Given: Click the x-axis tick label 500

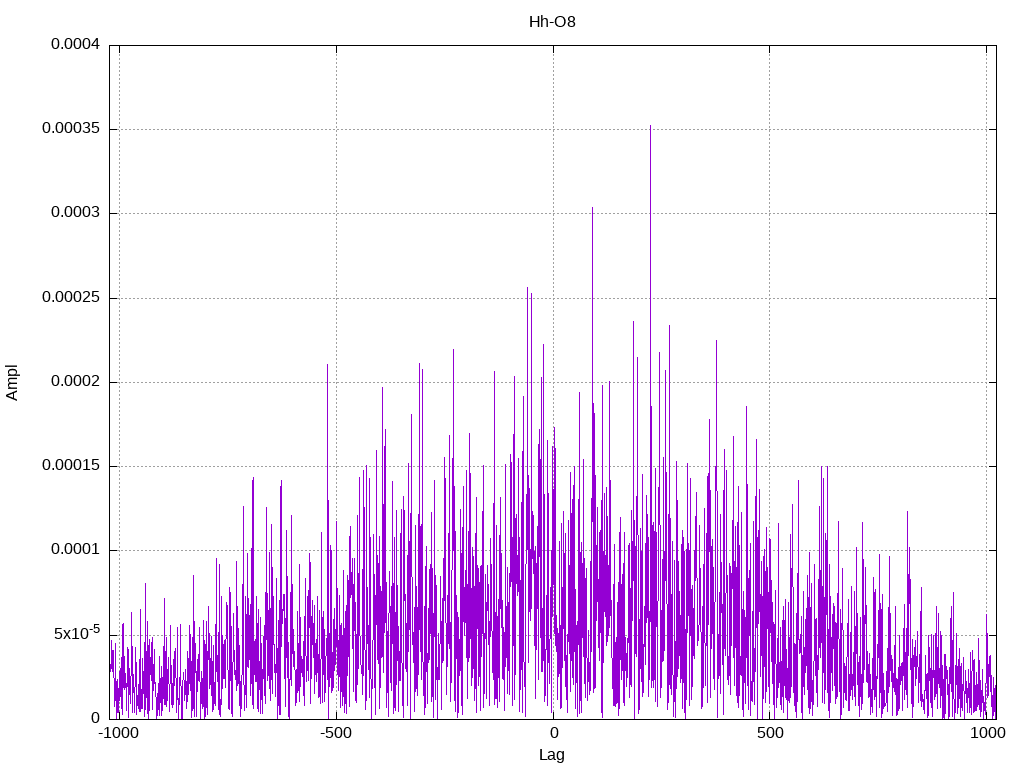Looking at the screenshot, I should tap(770, 733).
